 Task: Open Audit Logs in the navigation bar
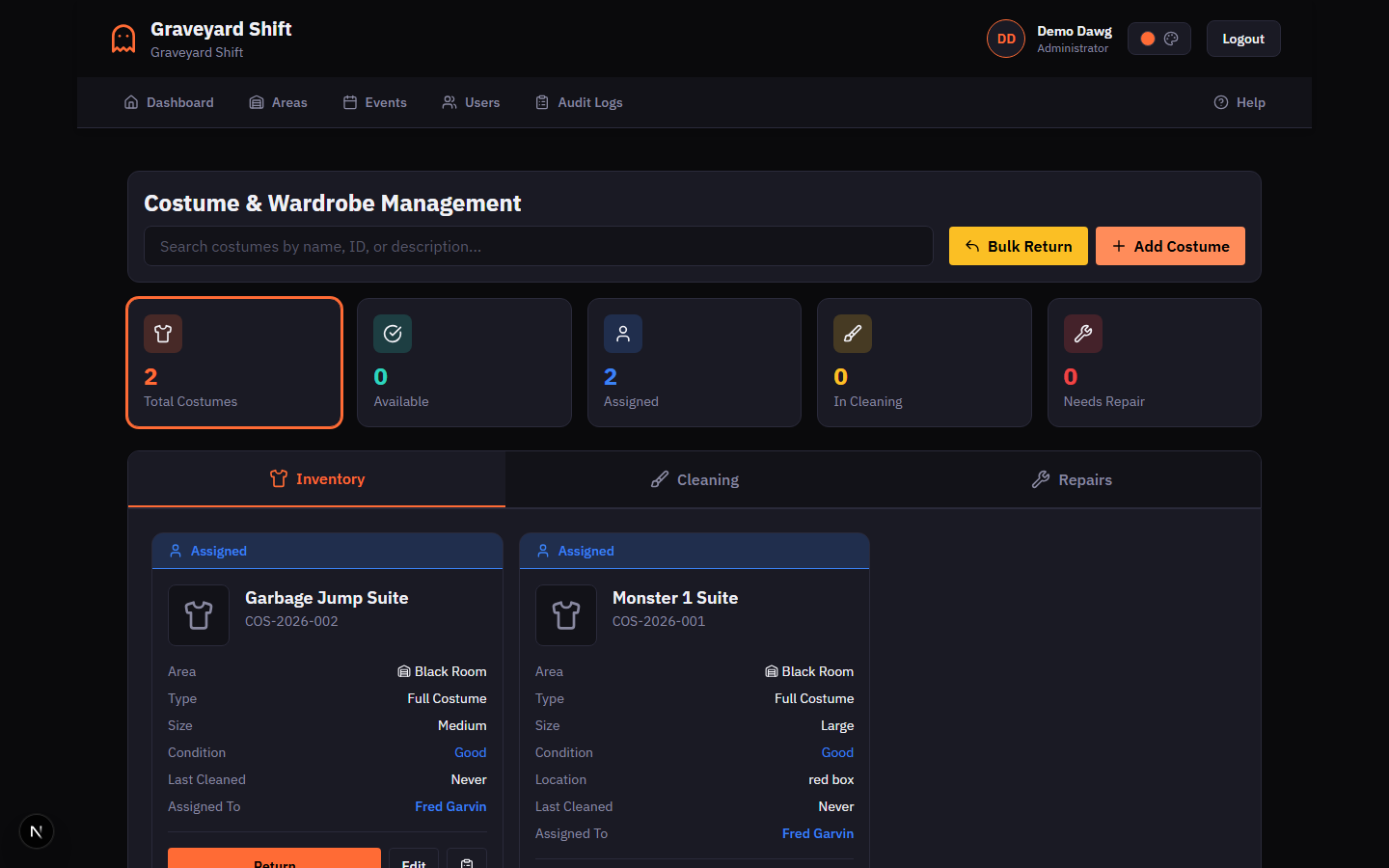click(579, 102)
